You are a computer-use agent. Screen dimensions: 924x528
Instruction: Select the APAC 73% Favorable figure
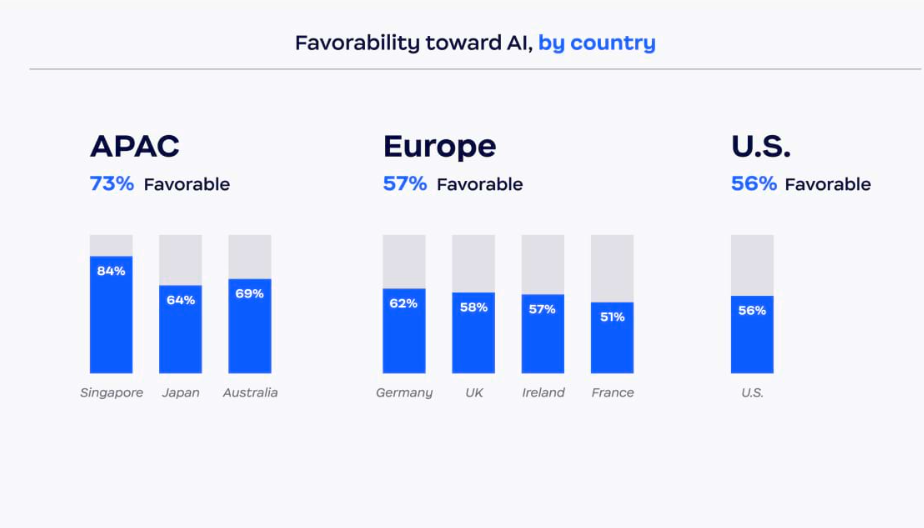pos(160,184)
